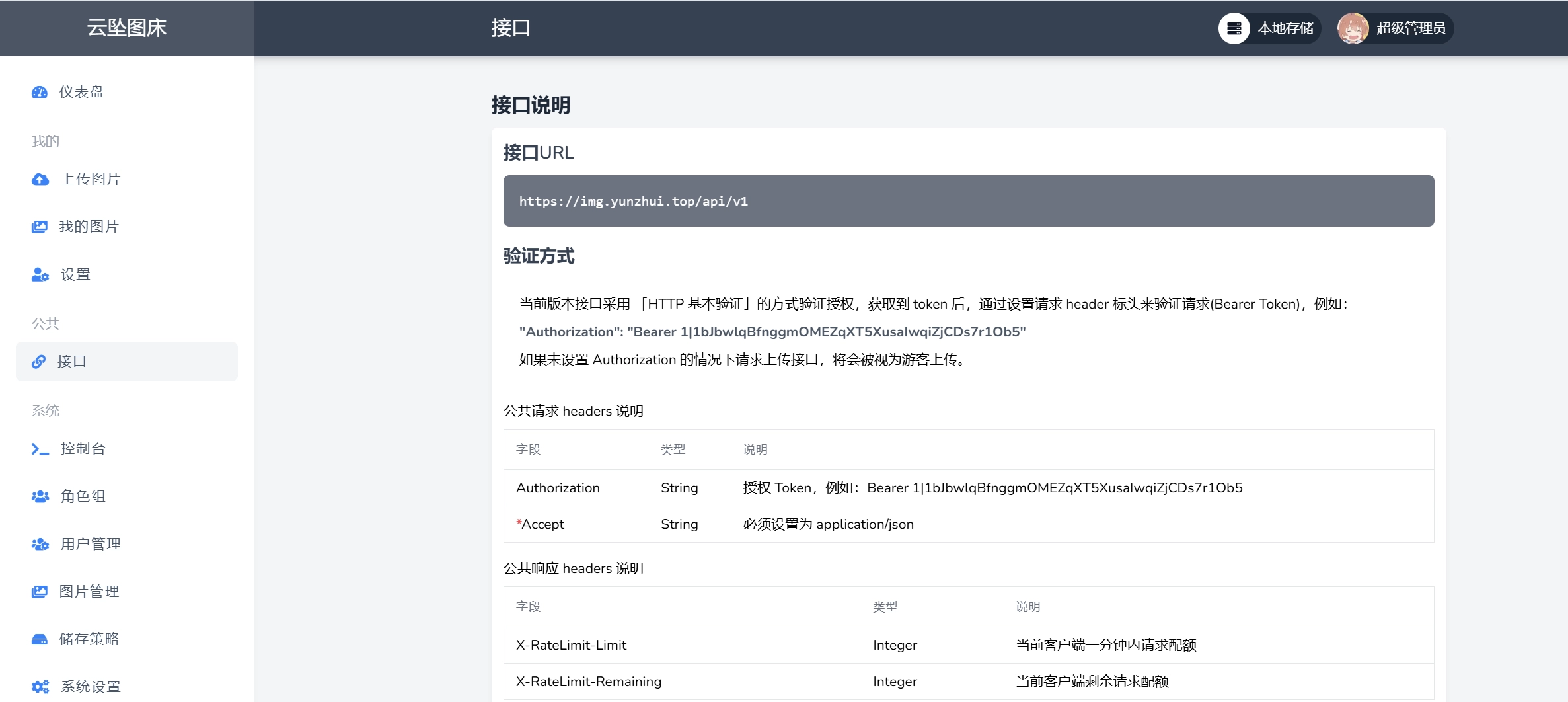Click the role groups people icon
This screenshot has height=702, width=1568.
[x=40, y=496]
